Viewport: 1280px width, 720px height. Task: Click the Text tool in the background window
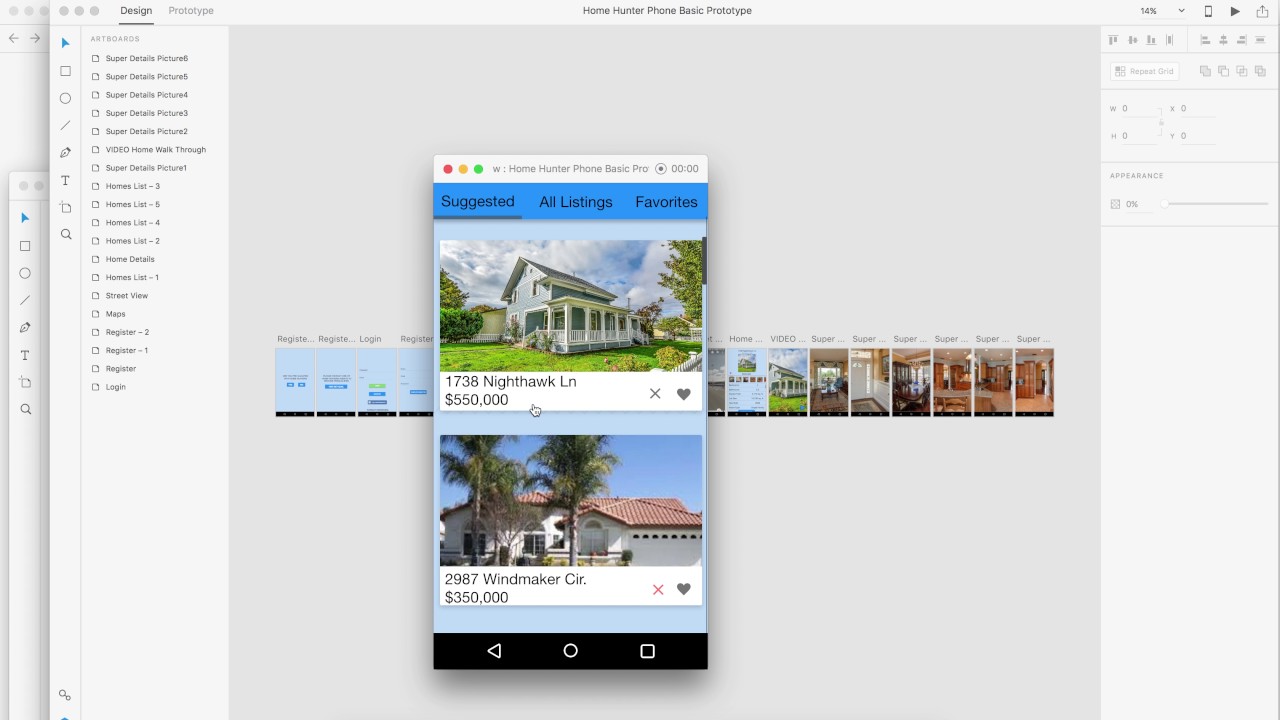(25, 355)
